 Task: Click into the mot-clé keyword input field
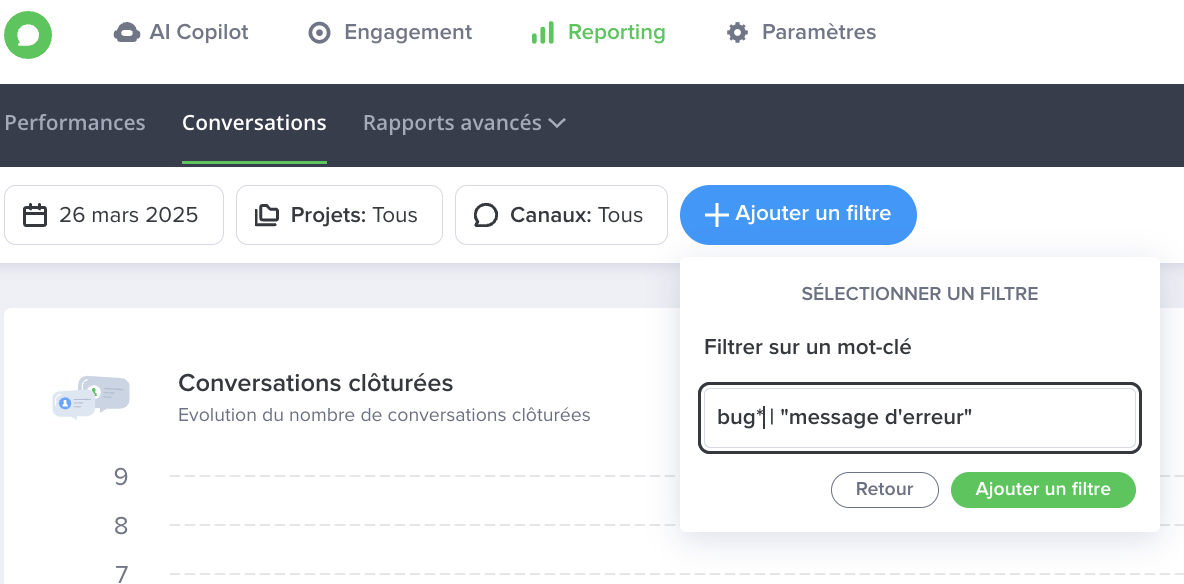coord(920,418)
